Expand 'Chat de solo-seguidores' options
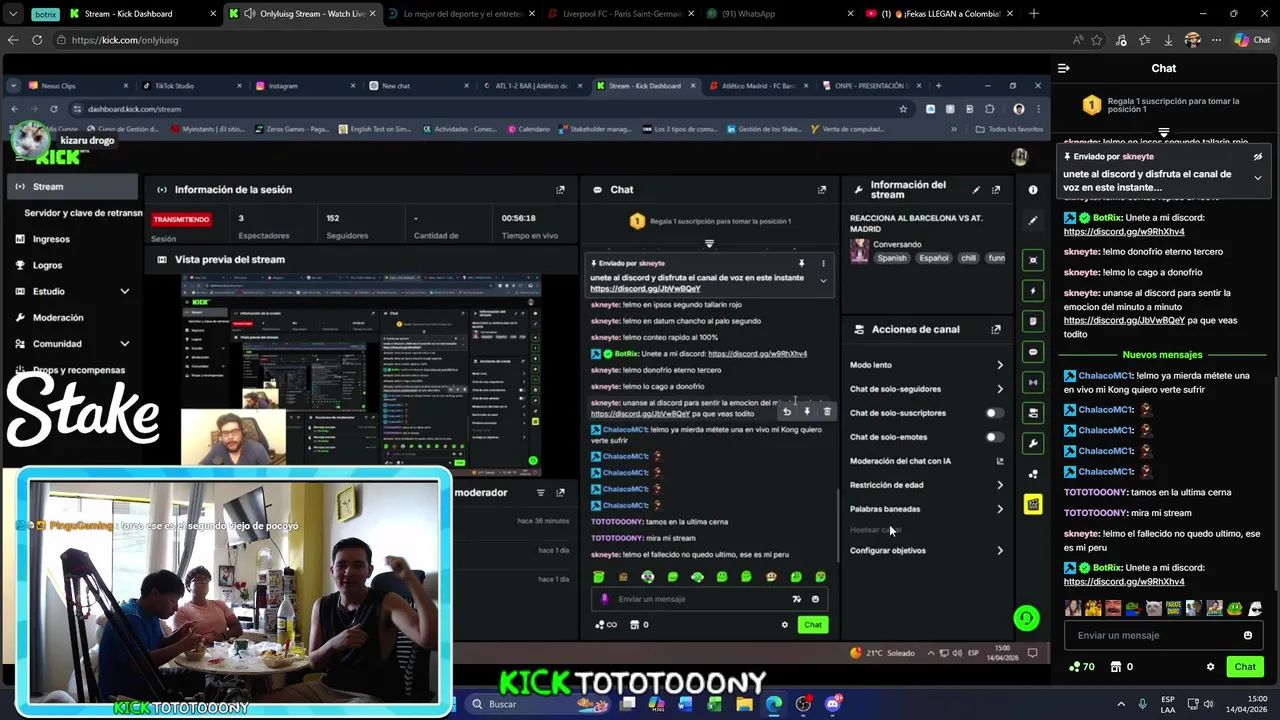 tap(999, 389)
